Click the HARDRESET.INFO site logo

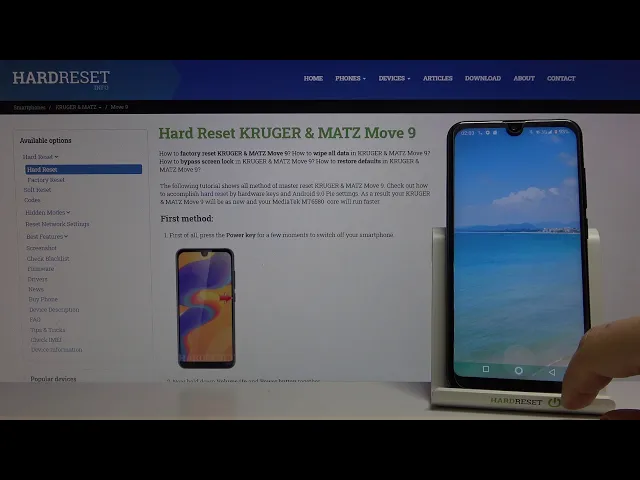61,79
